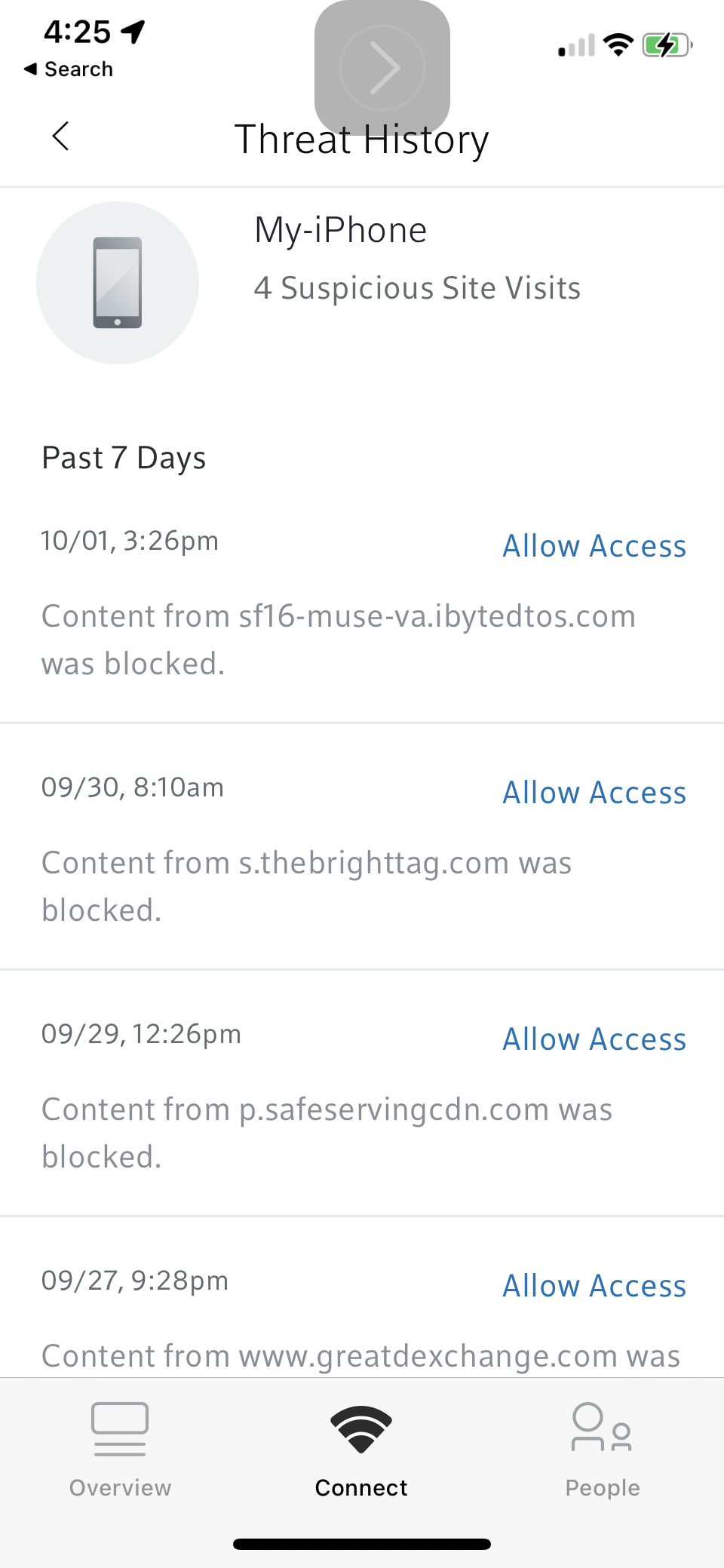Tap the People tab label
The height and width of the screenshot is (1568, 724).
603,1487
